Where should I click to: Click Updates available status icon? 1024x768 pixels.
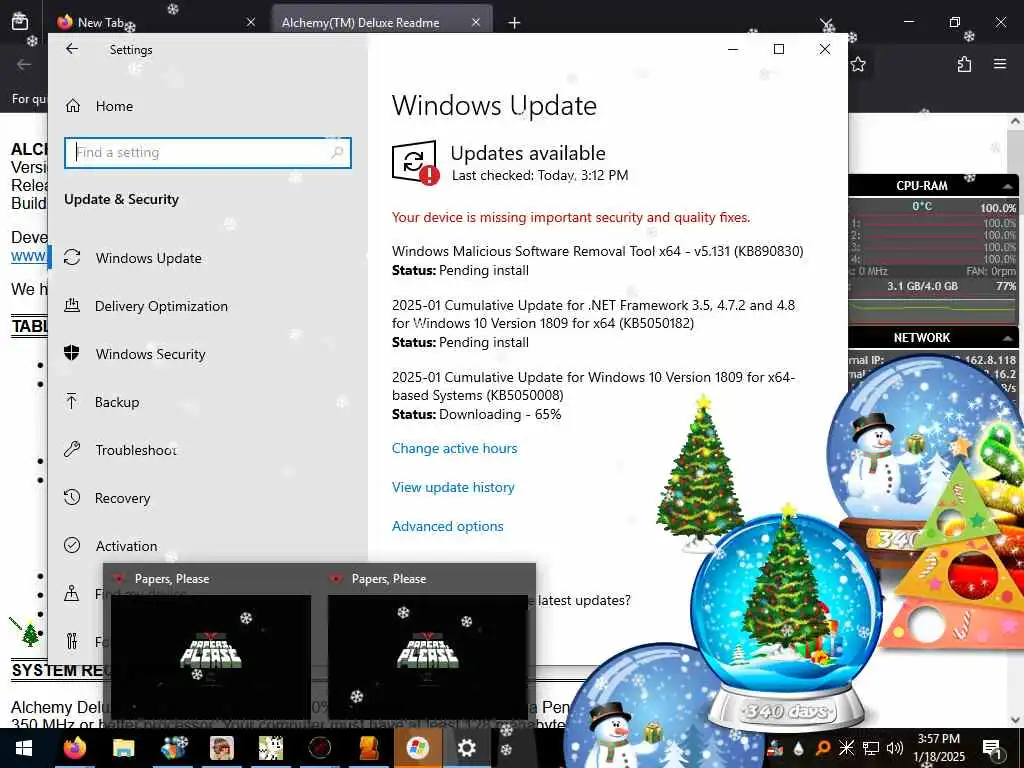[415, 163]
